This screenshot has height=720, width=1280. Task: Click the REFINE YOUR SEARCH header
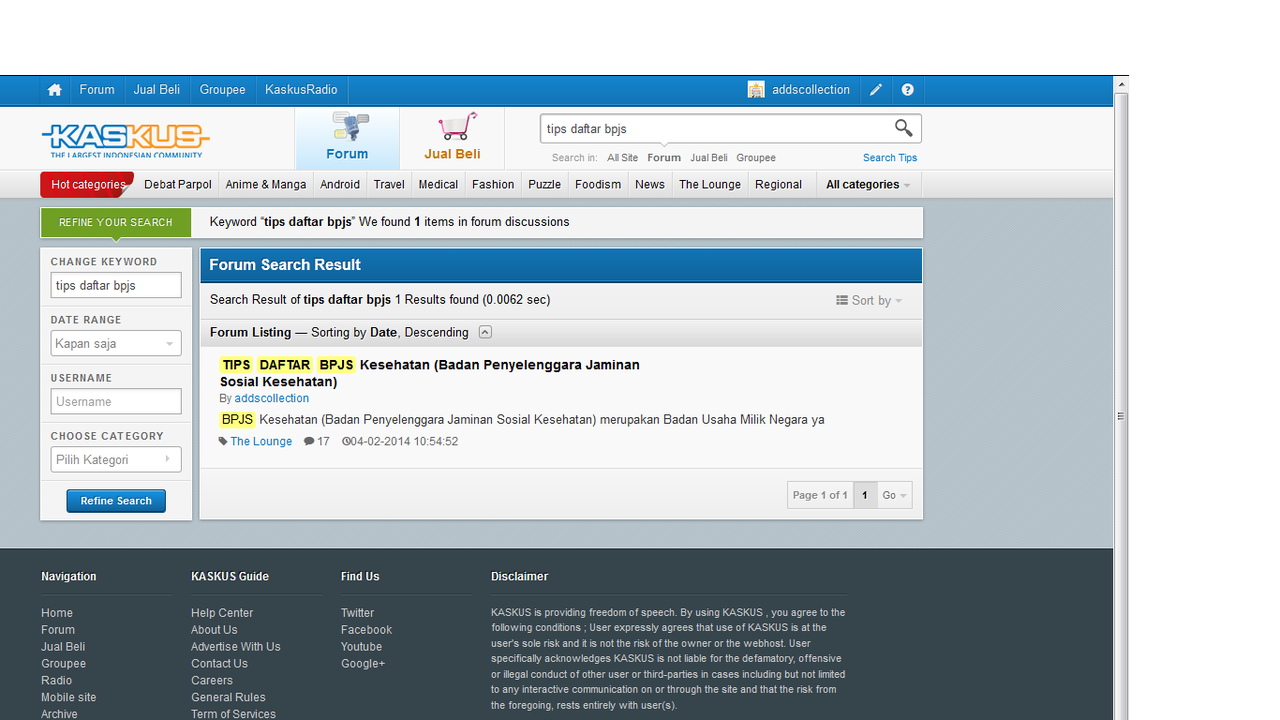(x=116, y=222)
